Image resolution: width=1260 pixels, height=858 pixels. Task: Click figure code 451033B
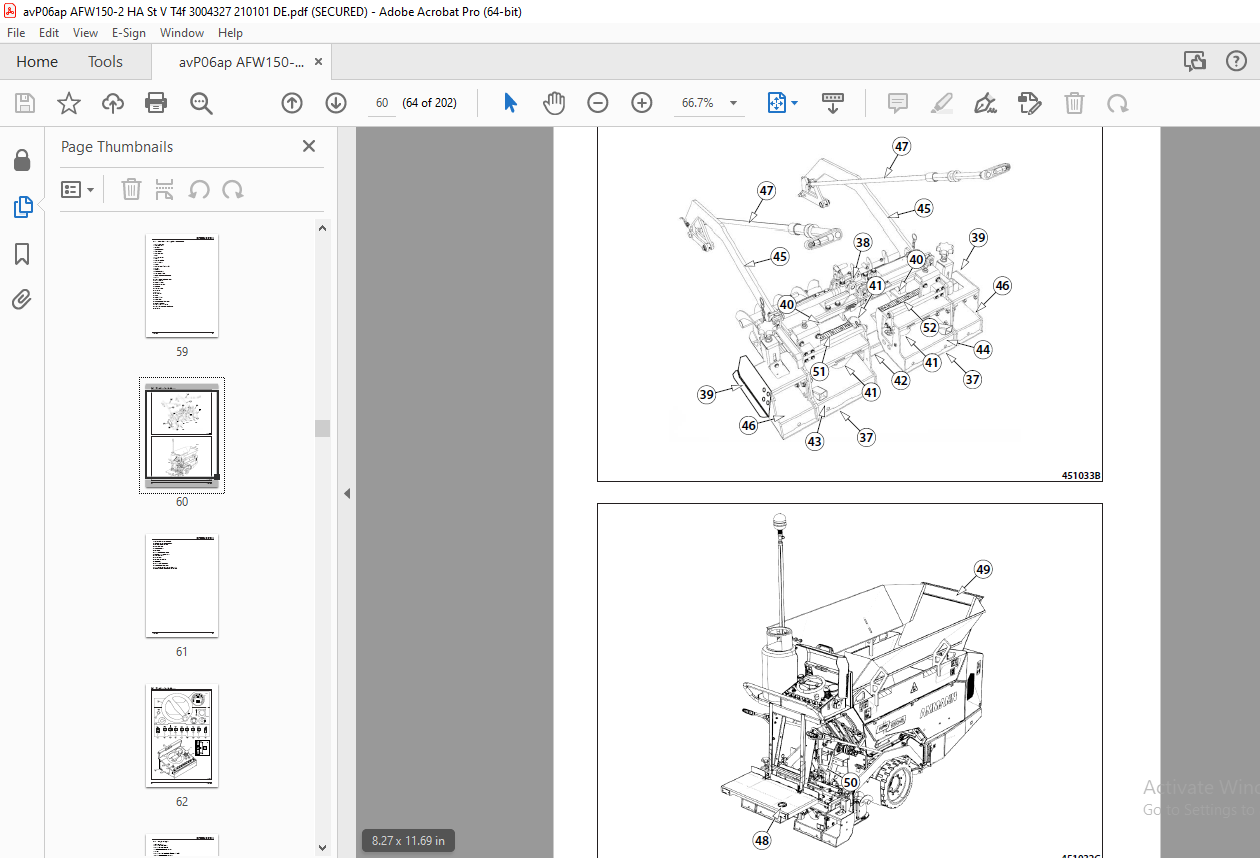tap(1081, 476)
